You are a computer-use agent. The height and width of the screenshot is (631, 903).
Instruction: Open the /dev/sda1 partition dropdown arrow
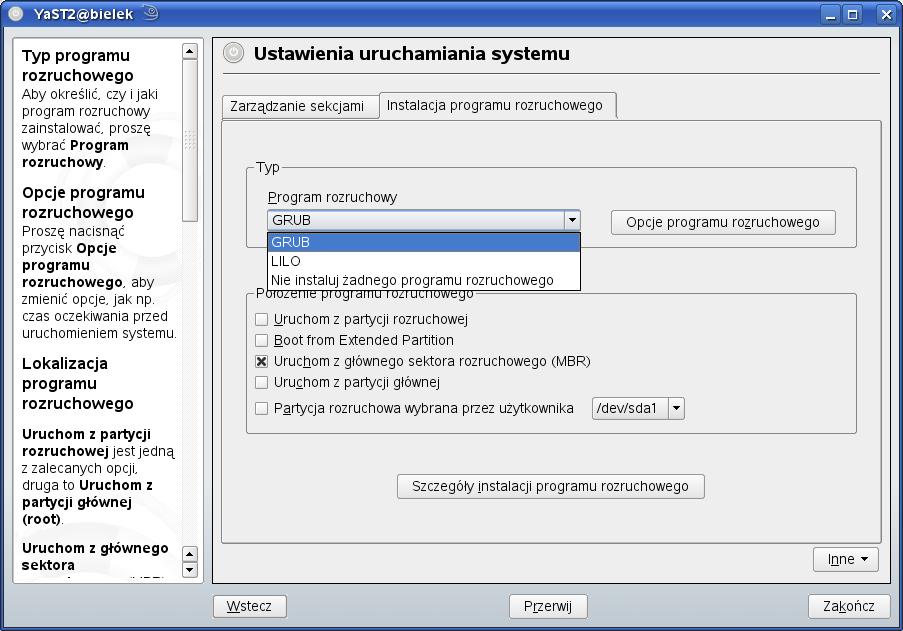click(x=676, y=408)
